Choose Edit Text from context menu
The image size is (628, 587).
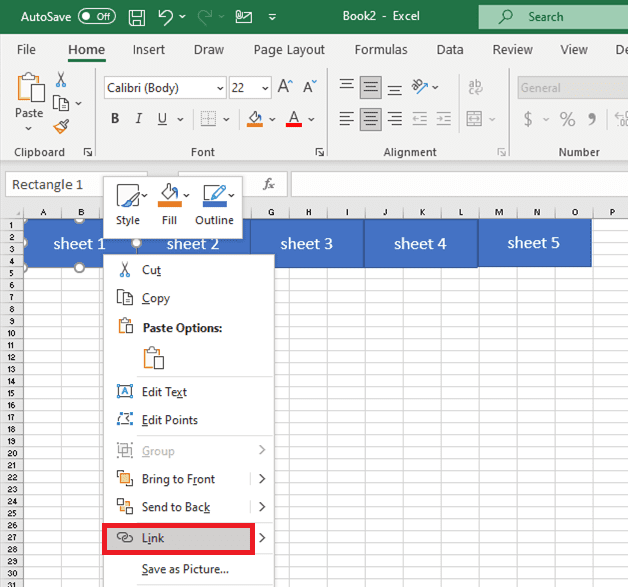[189, 392]
